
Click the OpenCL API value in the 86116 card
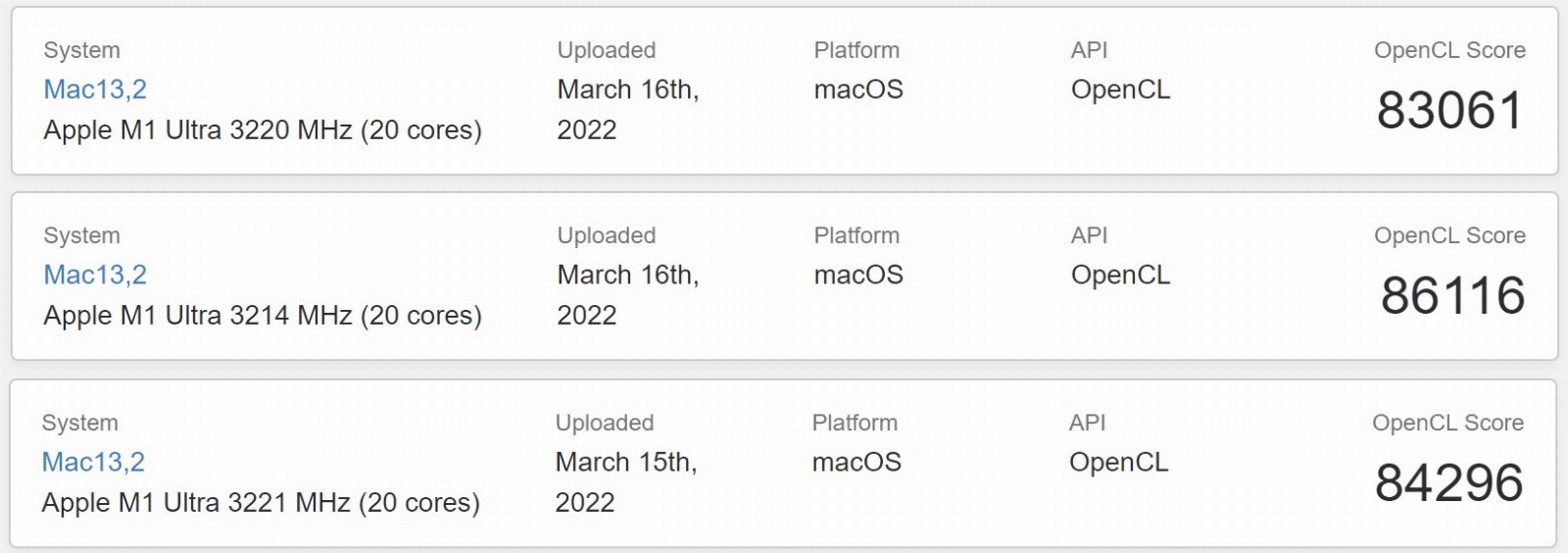tap(1120, 275)
